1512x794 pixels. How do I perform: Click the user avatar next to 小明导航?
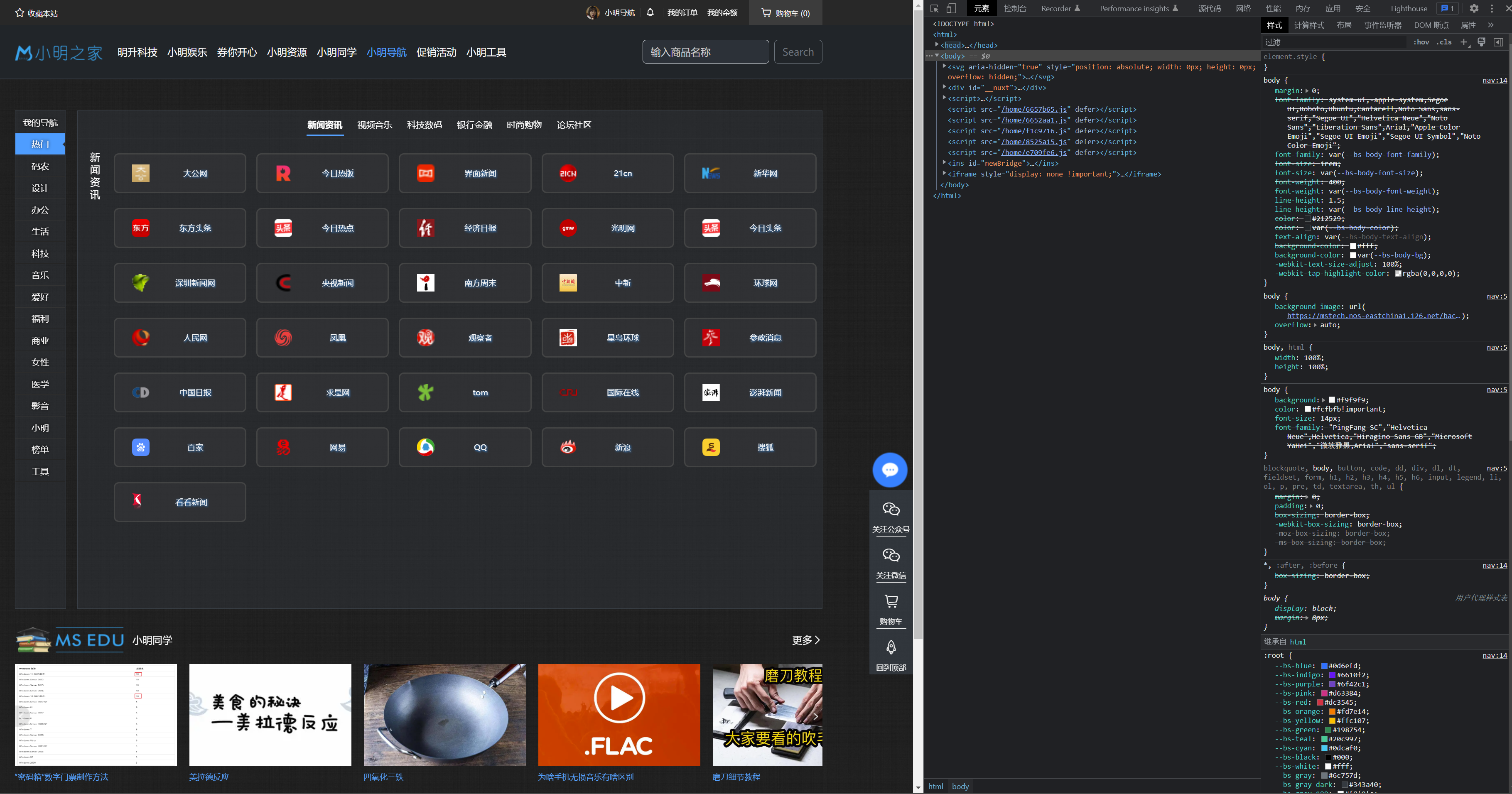click(x=592, y=12)
